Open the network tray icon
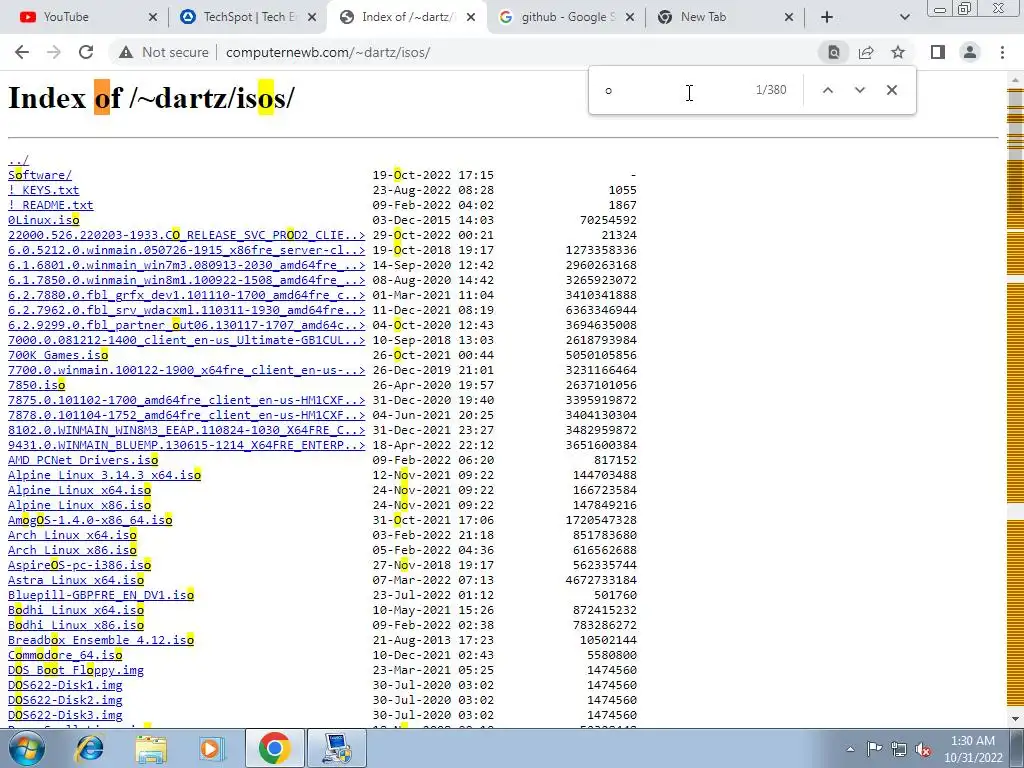 click(899, 749)
